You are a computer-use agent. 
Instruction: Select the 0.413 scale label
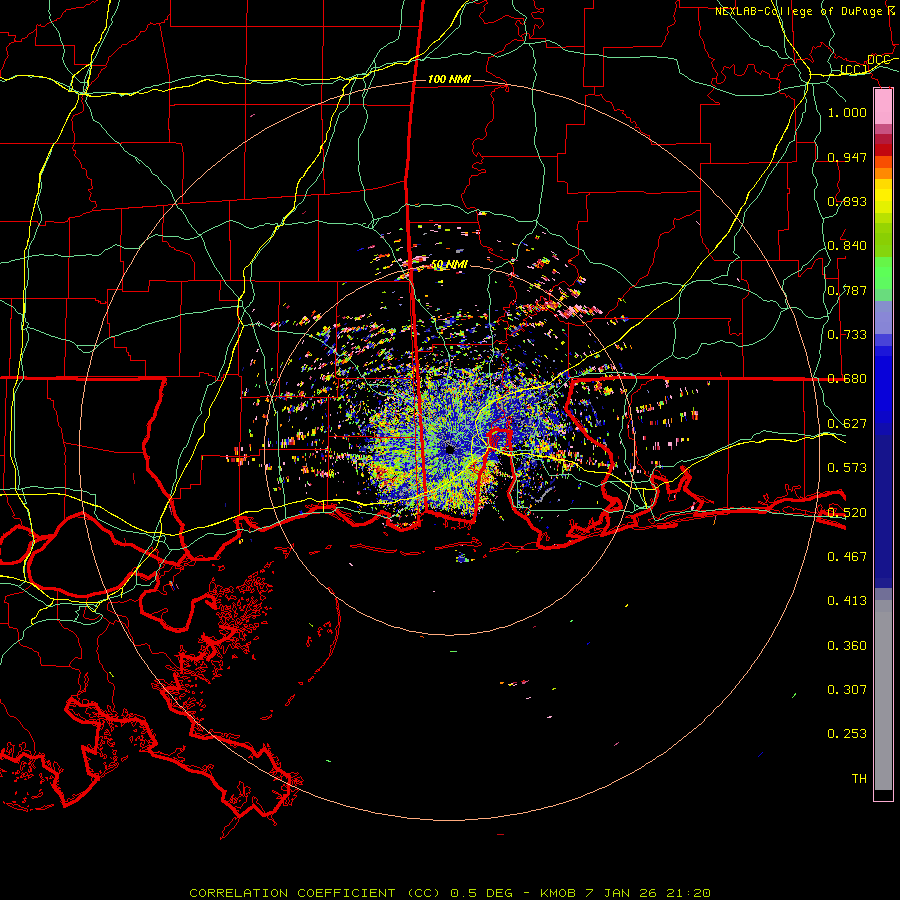(x=847, y=601)
